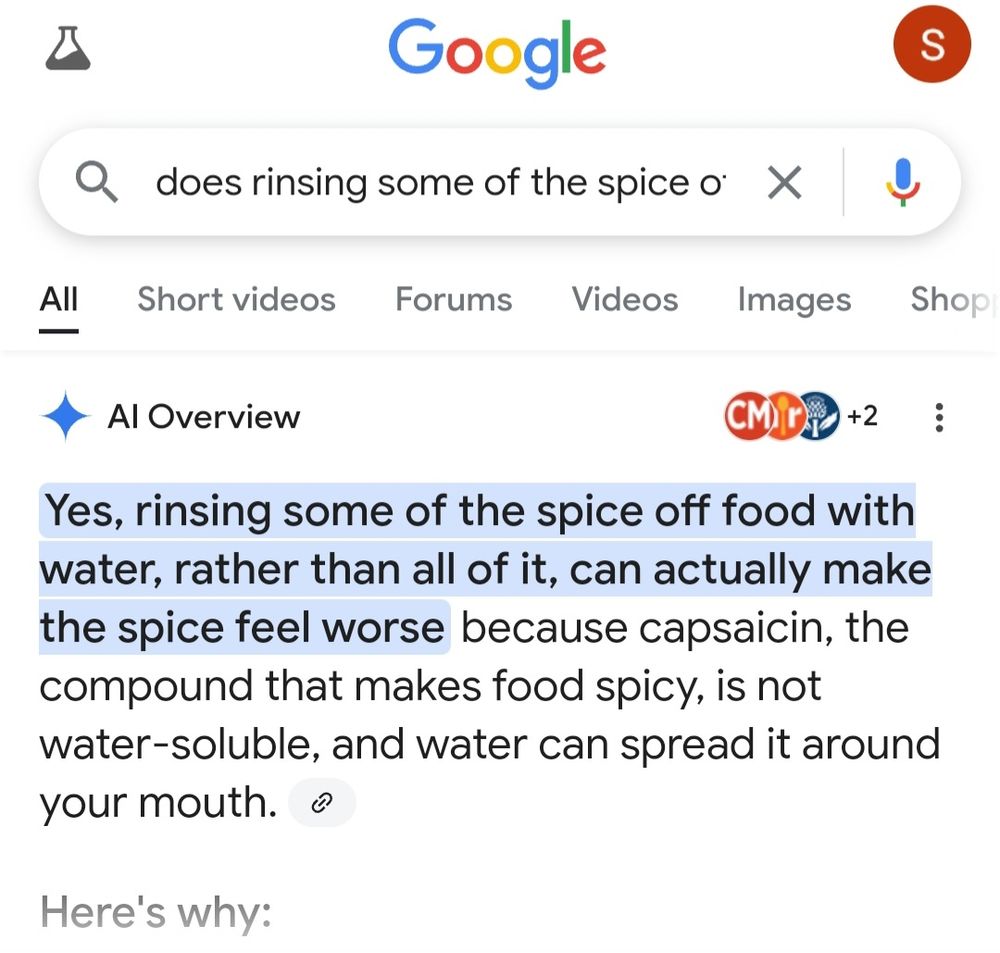Open the AI Overview source icons
Viewport: 1000px width, 953px height.
coord(780,416)
